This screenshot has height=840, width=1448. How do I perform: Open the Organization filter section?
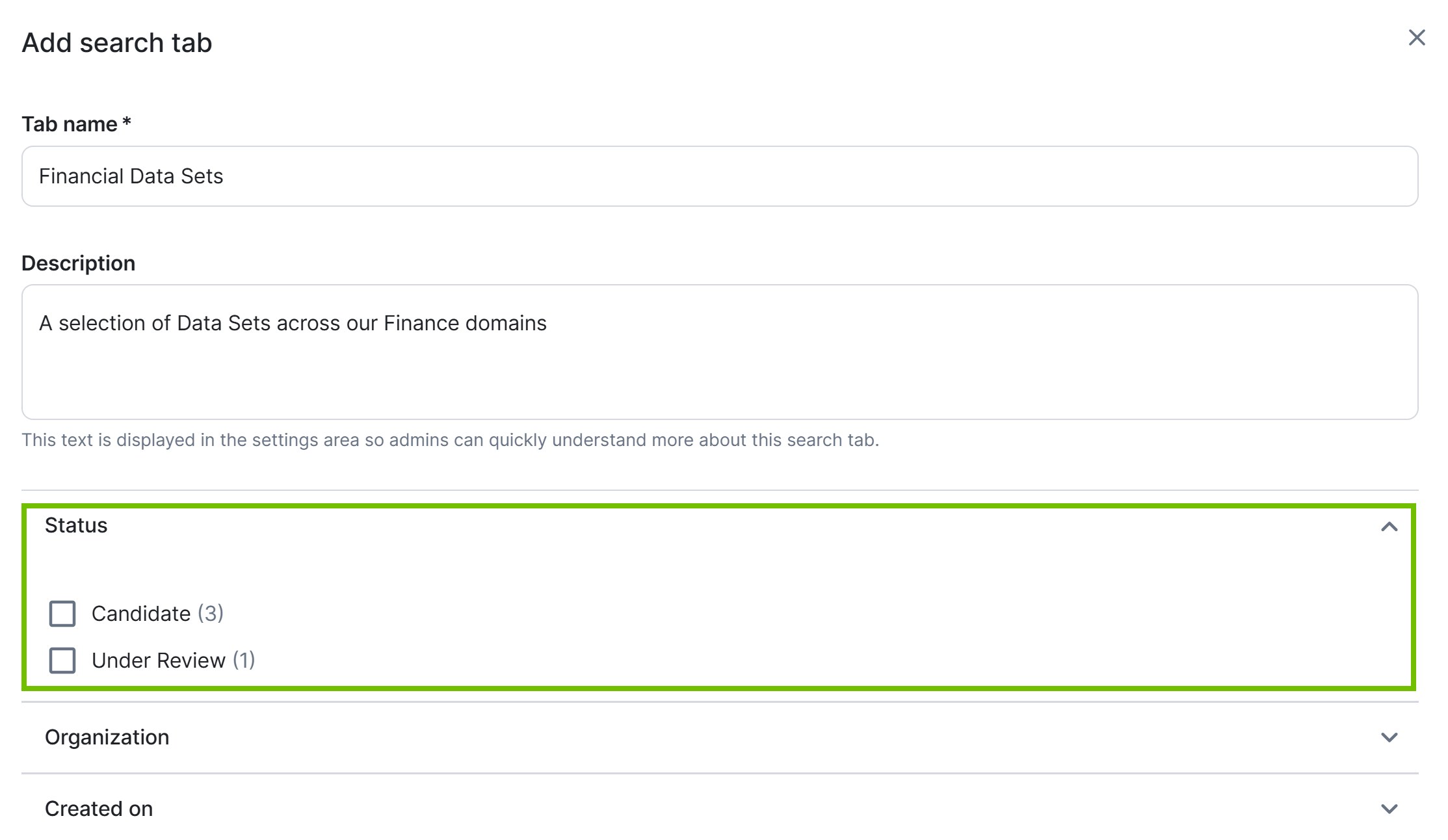click(x=107, y=737)
